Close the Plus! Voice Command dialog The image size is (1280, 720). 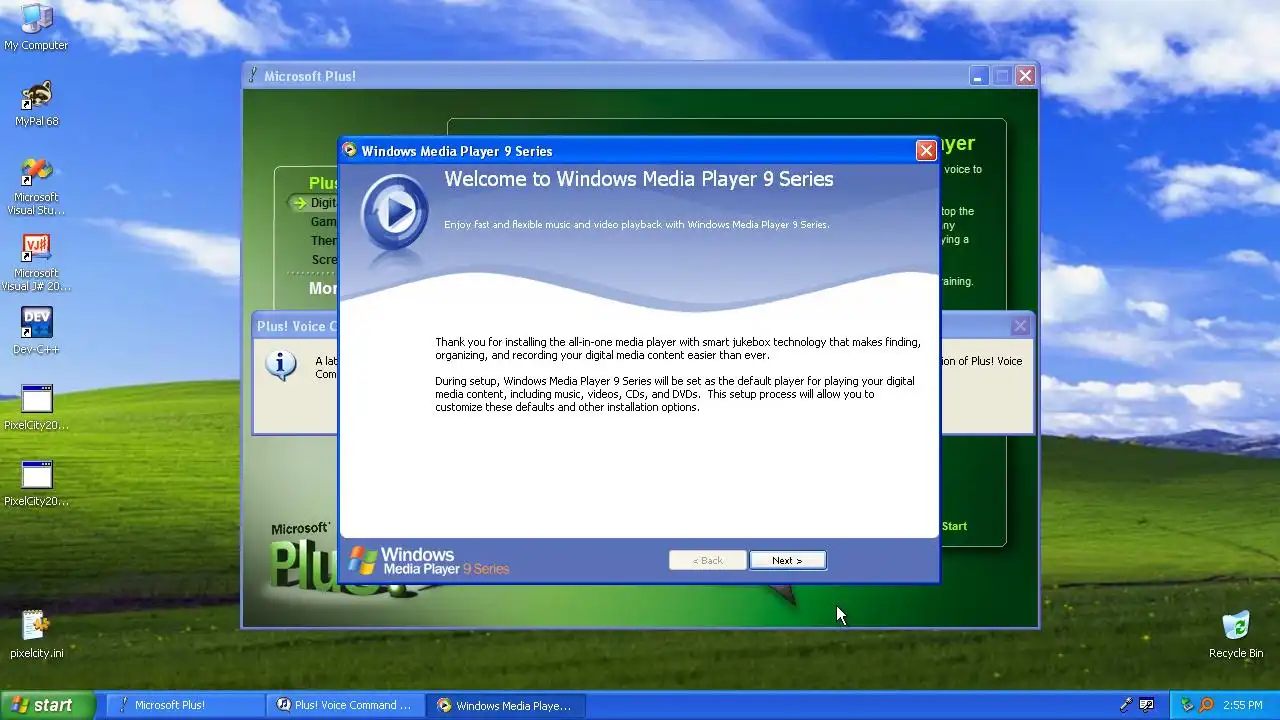tap(1020, 326)
